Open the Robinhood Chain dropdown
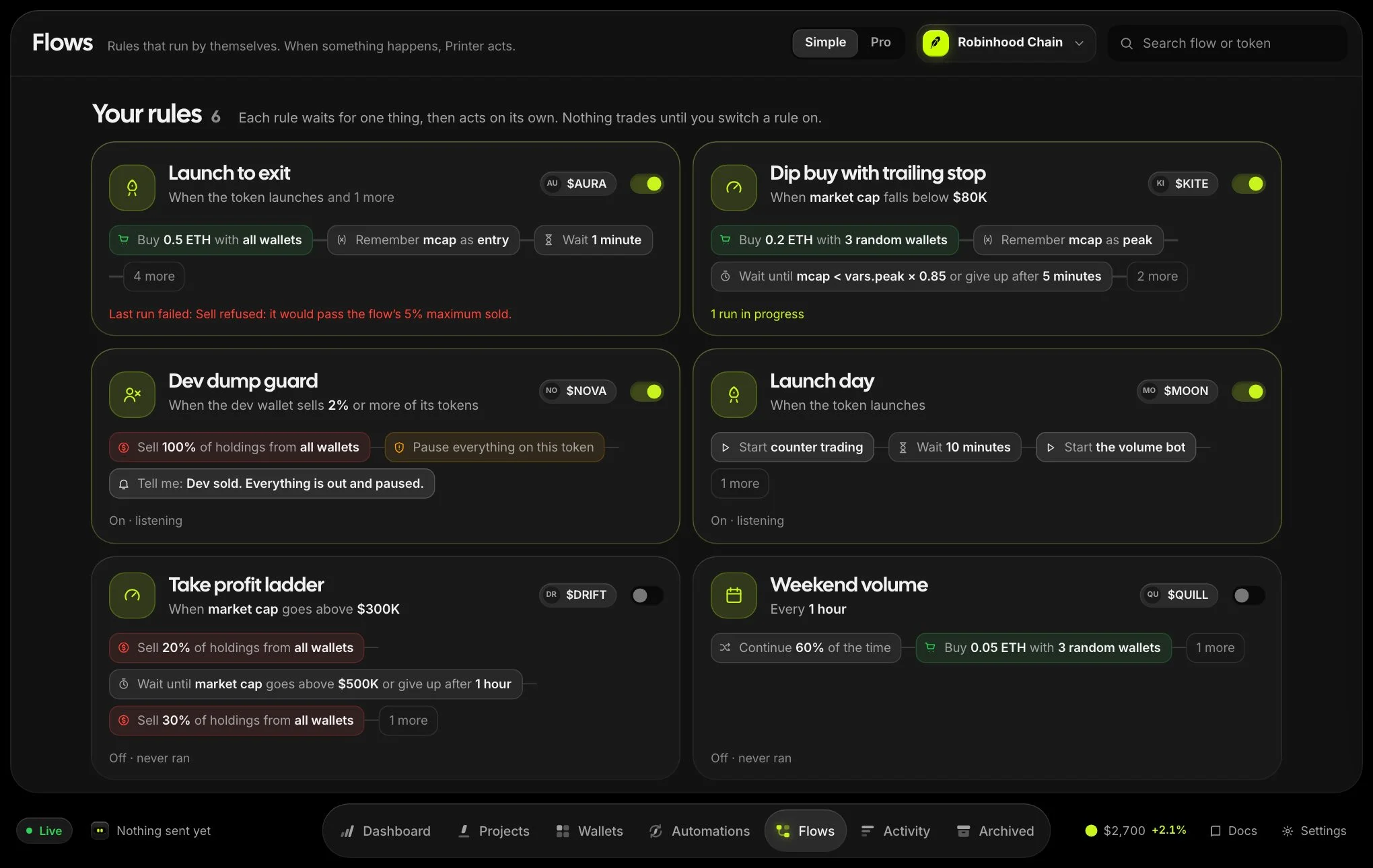This screenshot has height=868, width=1373. point(1006,43)
